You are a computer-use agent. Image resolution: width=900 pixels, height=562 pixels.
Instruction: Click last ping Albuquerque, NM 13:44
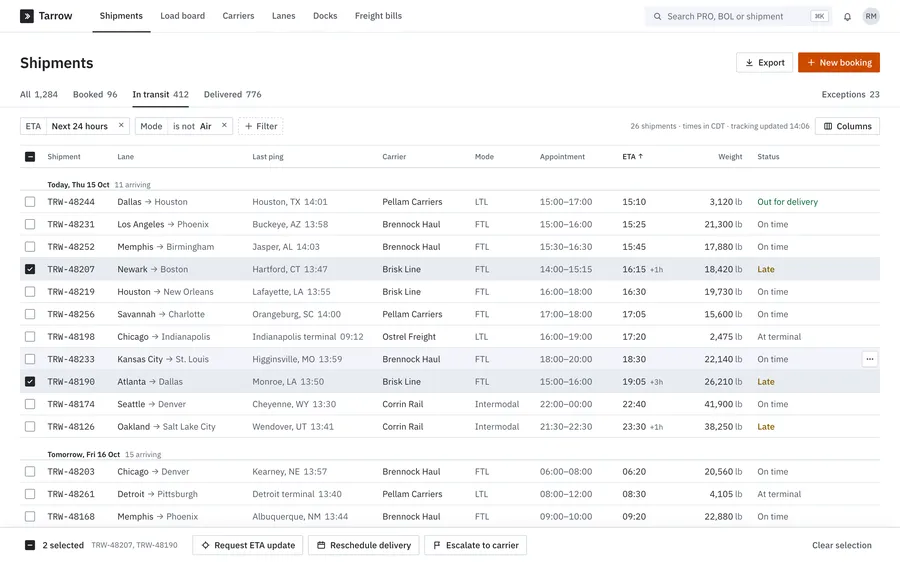click(300, 517)
